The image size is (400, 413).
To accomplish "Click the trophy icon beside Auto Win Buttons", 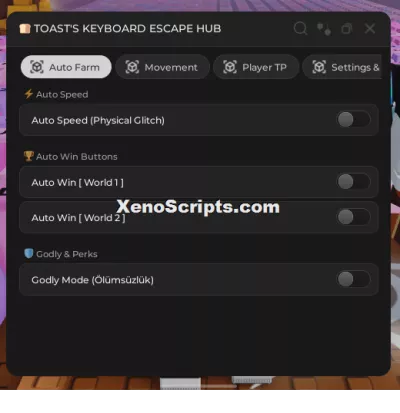I will point(29,156).
